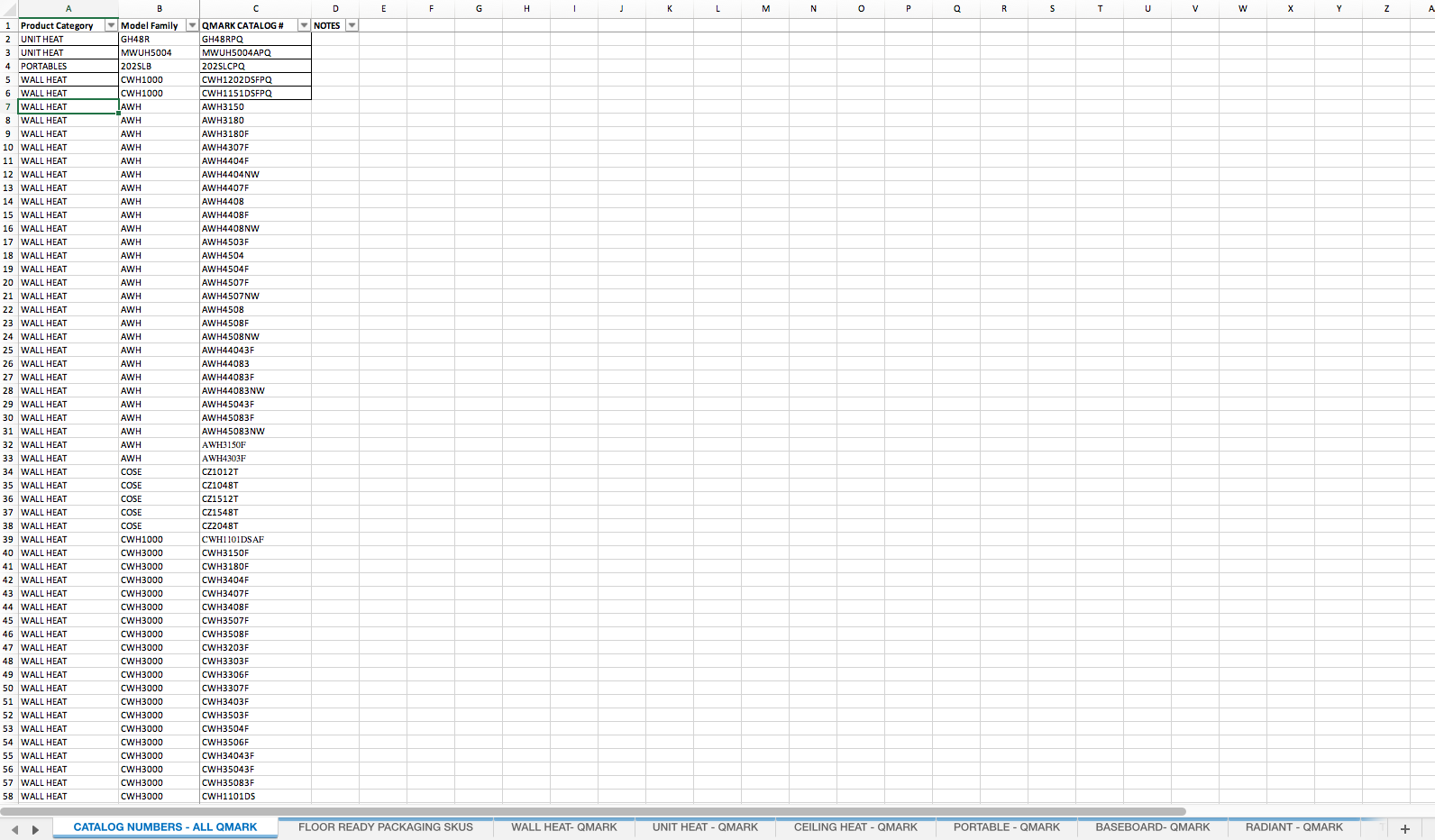This screenshot has height=840, width=1435.
Task: Click the 'Model Family' header cell
Action: click(160, 25)
